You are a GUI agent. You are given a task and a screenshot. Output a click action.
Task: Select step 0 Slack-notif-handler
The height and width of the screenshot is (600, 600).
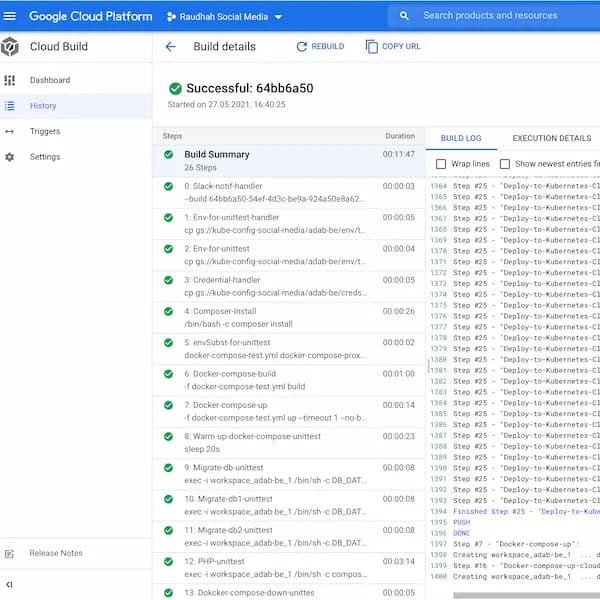click(289, 192)
